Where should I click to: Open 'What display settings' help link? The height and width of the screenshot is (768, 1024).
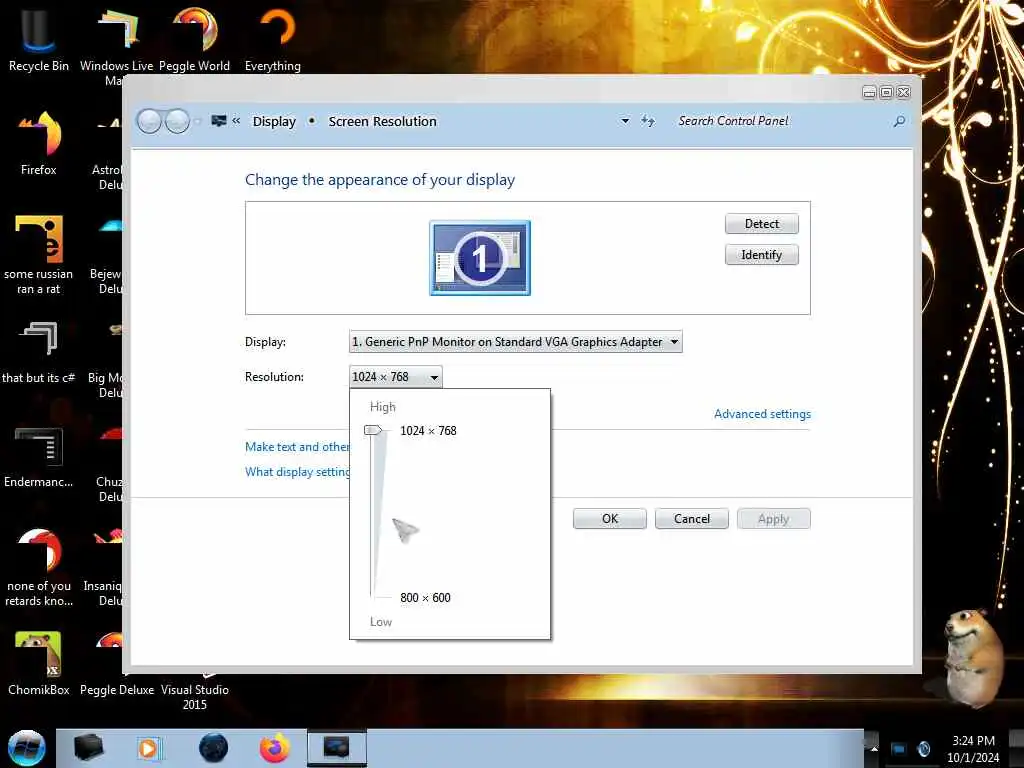click(x=297, y=472)
